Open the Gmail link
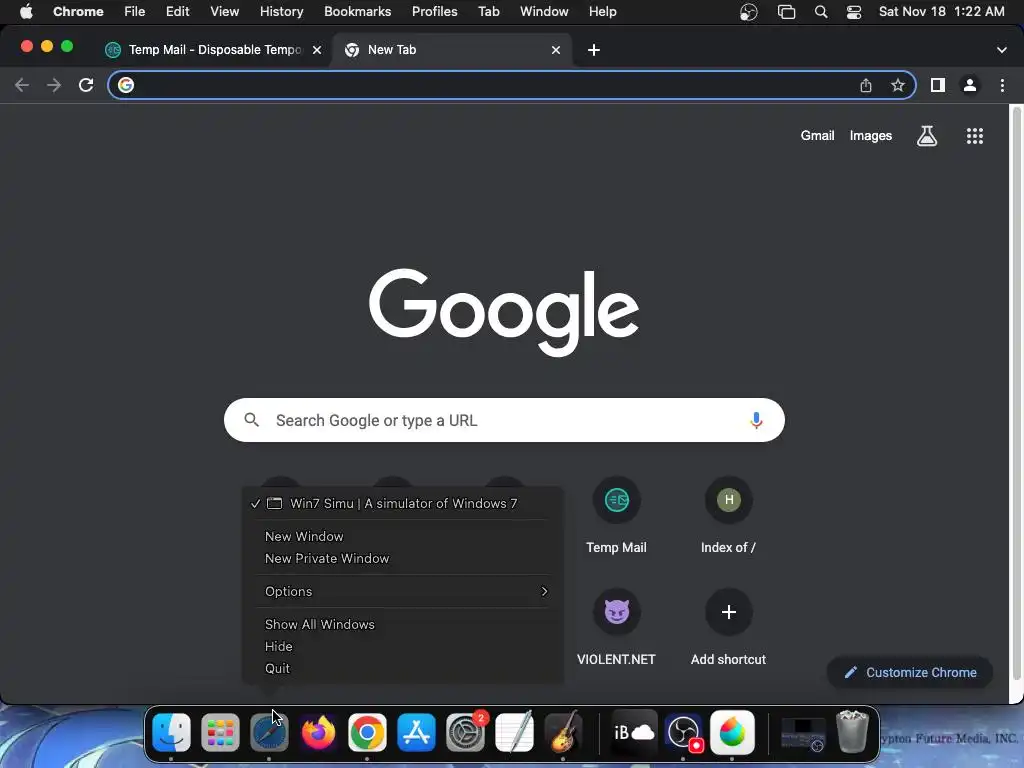 click(817, 135)
